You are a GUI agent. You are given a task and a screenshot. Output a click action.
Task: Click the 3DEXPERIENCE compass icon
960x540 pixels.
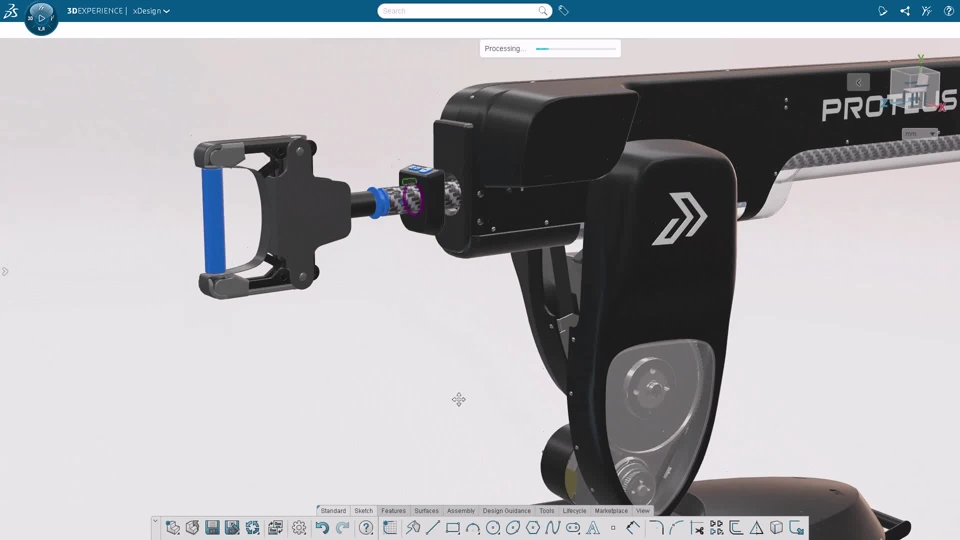pyautogui.click(x=41, y=18)
